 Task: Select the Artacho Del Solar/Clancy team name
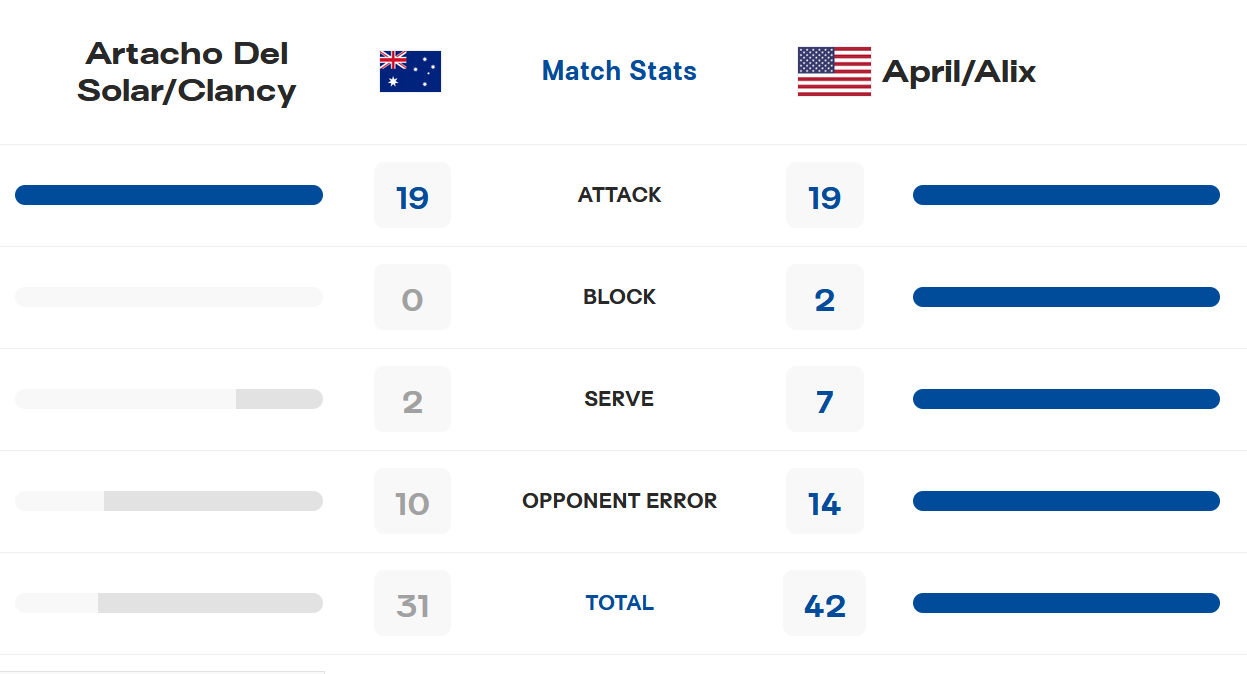pyautogui.click(x=187, y=71)
